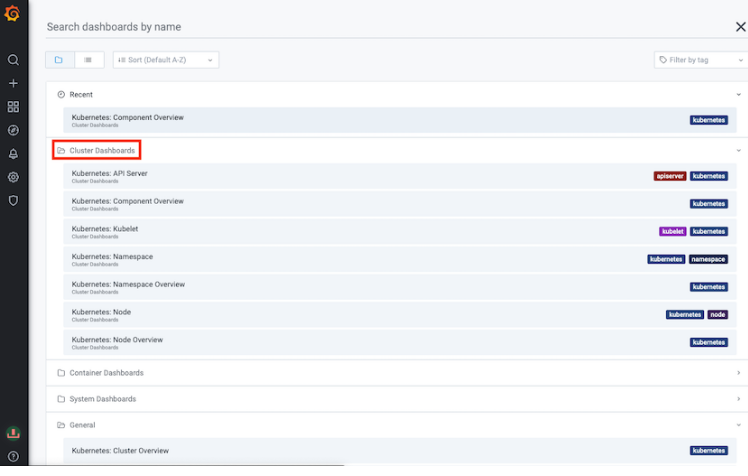Click kubernetes tag on Cluster Overview row

[x=708, y=451]
